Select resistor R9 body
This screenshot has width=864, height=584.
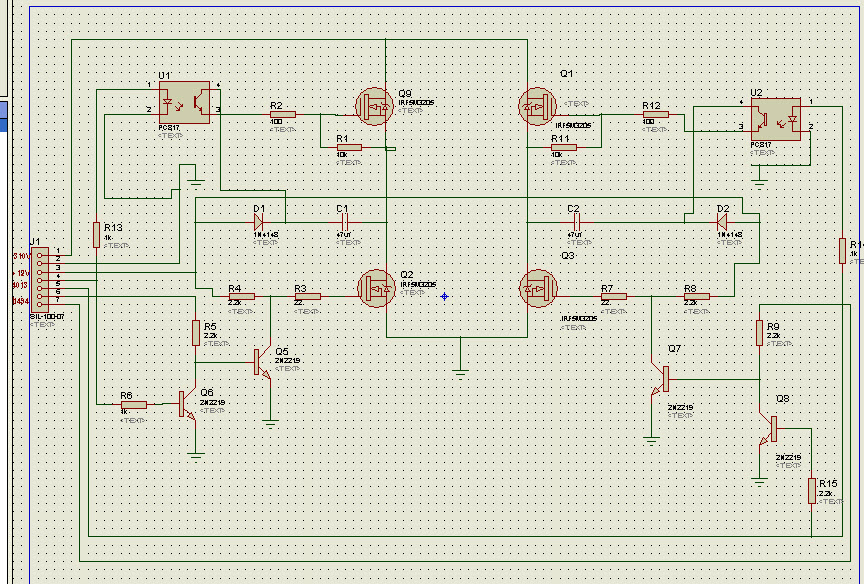759,333
